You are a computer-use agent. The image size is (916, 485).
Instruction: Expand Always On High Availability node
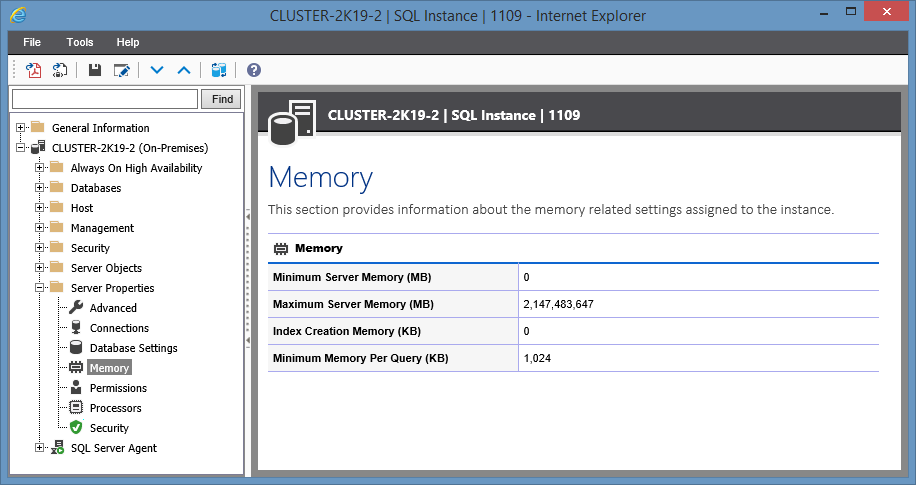click(39, 168)
